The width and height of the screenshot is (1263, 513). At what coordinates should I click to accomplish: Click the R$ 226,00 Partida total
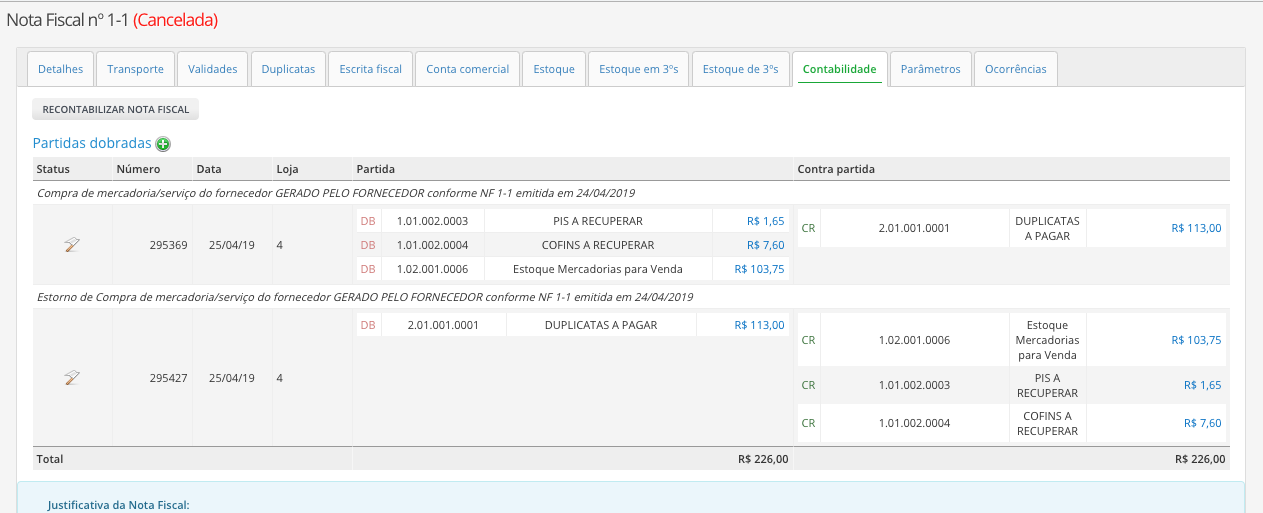tap(763, 459)
